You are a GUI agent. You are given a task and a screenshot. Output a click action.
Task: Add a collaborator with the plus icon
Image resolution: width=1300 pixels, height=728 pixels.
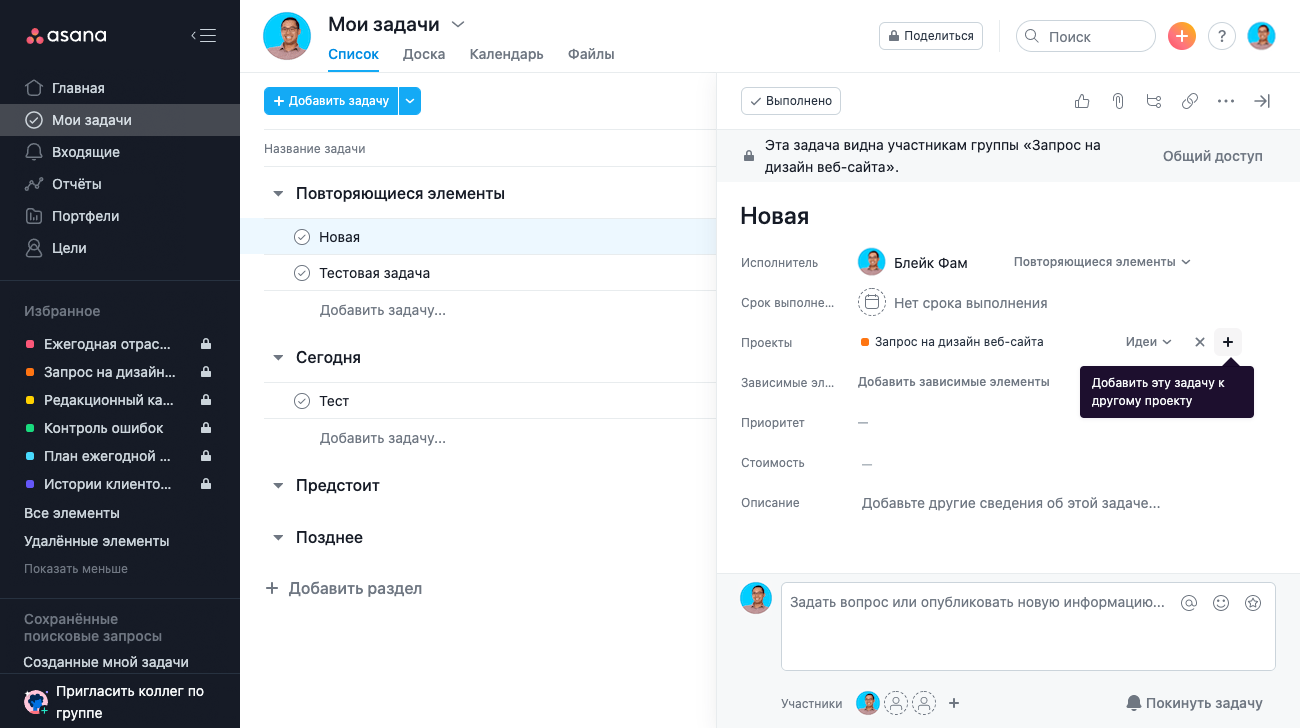[x=954, y=703]
